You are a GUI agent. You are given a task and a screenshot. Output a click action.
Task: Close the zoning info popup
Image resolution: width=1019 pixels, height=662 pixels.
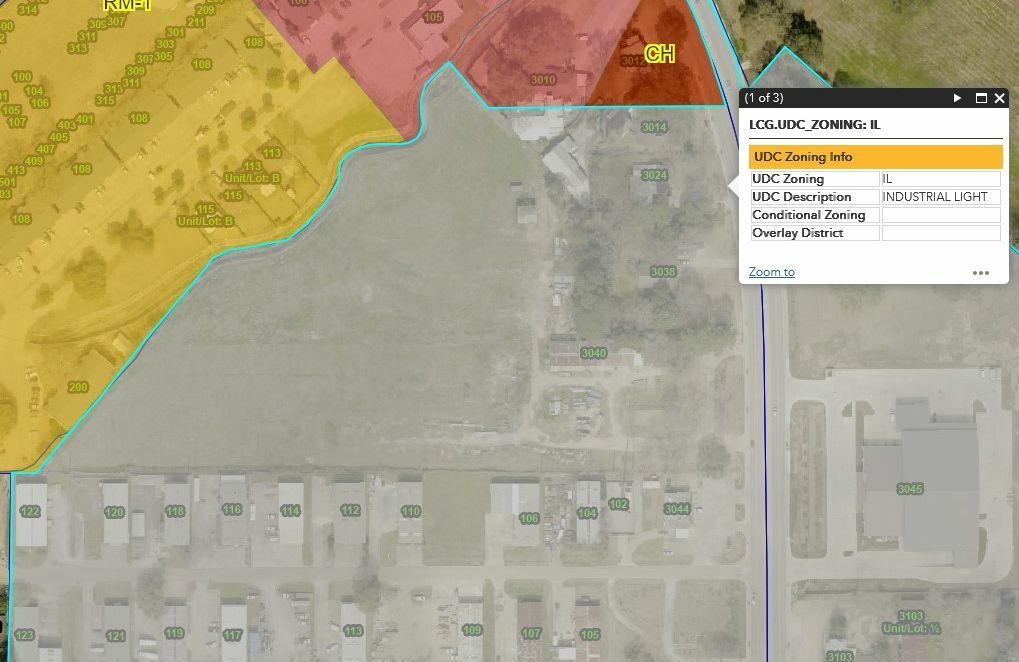coord(999,98)
